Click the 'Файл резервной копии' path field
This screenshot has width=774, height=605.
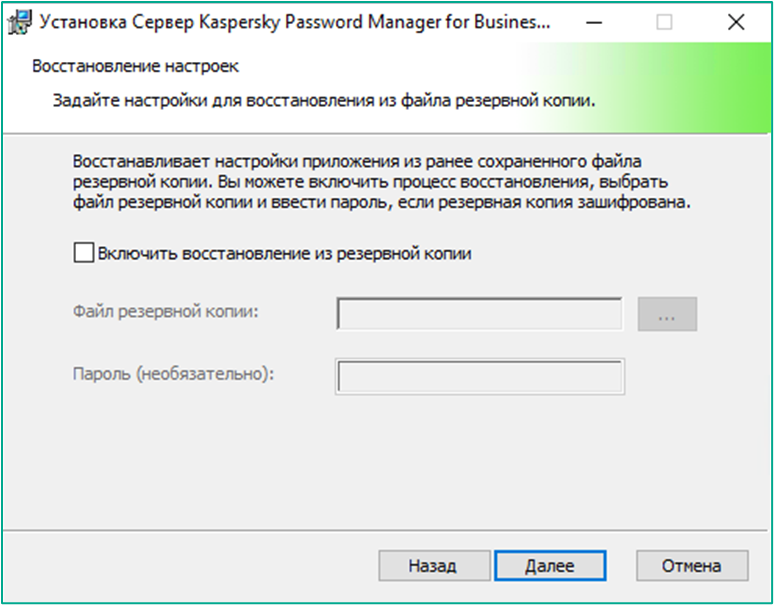pyautogui.click(x=479, y=314)
